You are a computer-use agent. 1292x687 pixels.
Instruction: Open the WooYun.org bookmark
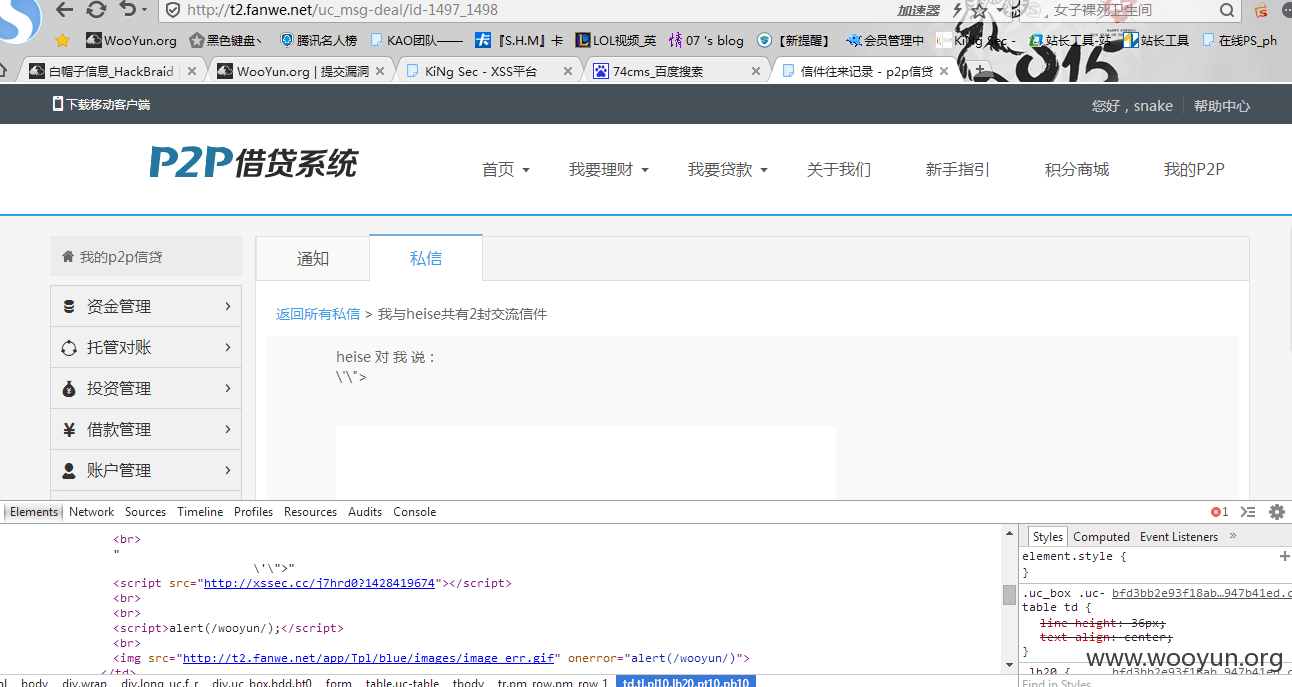(x=131, y=41)
